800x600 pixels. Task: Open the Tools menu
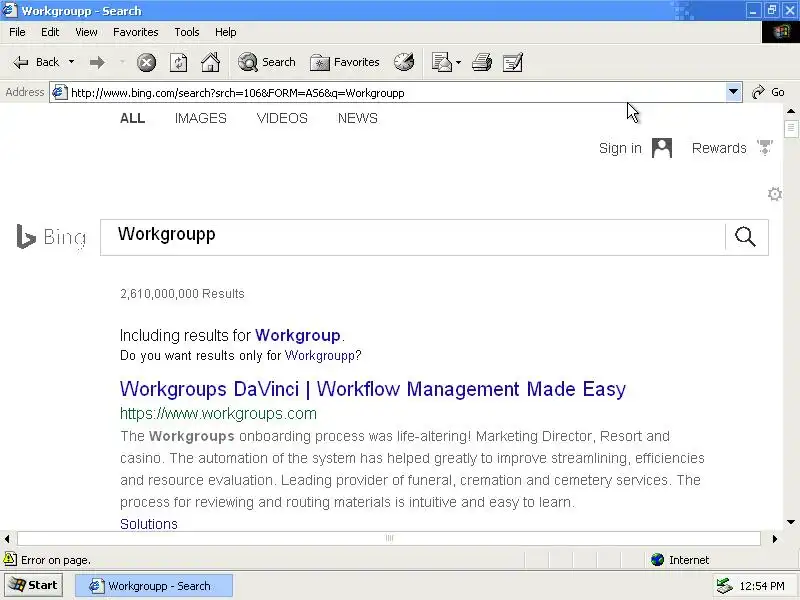187,32
